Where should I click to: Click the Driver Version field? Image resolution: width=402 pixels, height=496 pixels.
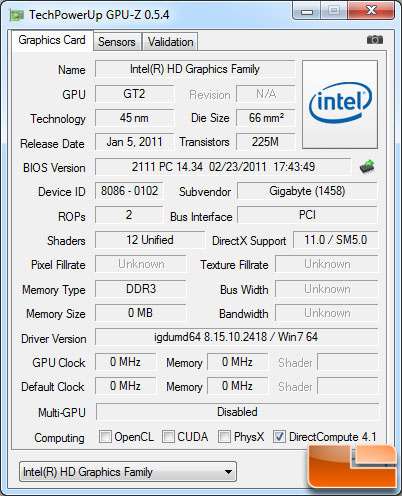pos(237,337)
